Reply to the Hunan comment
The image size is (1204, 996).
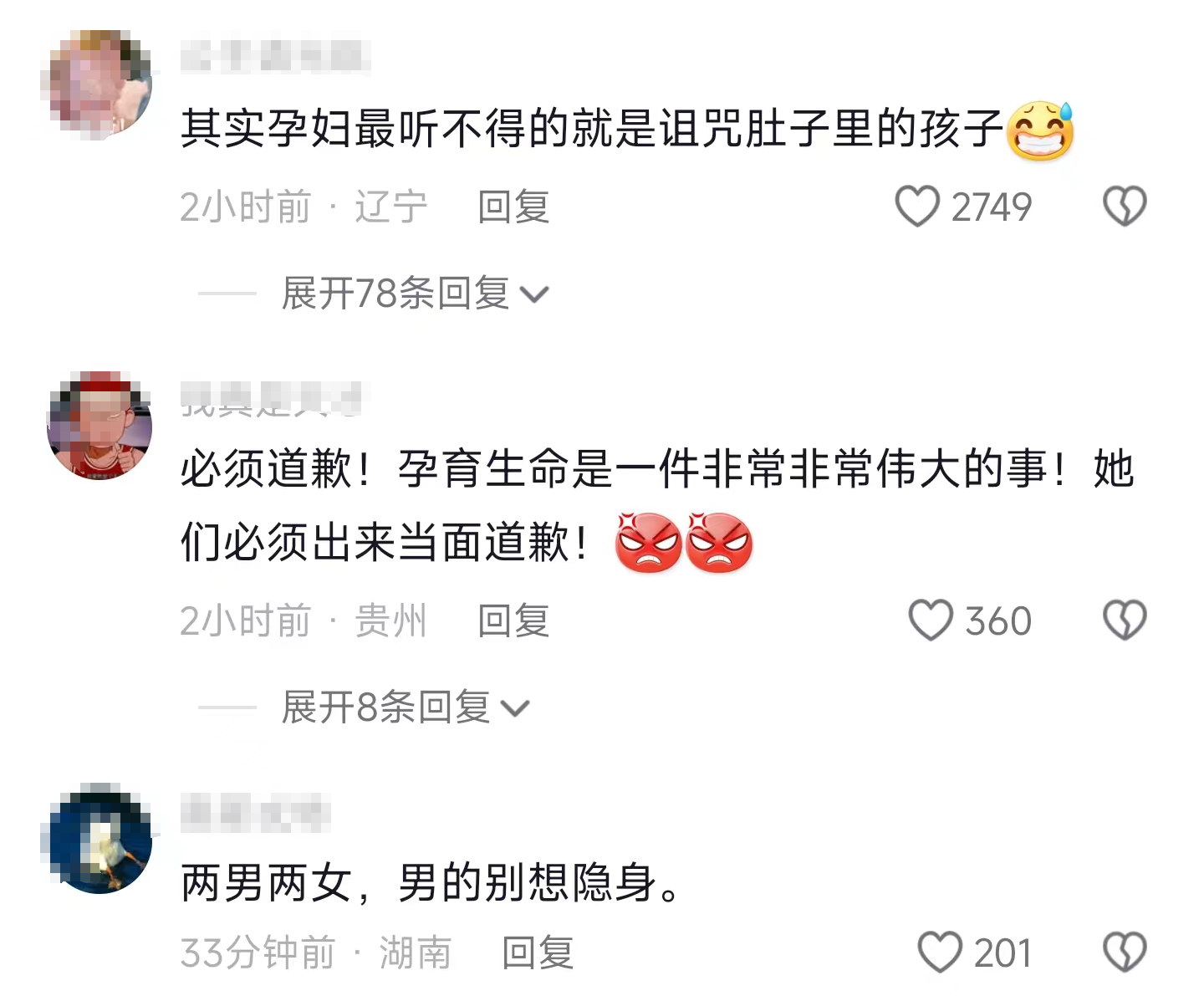pyautogui.click(x=538, y=953)
